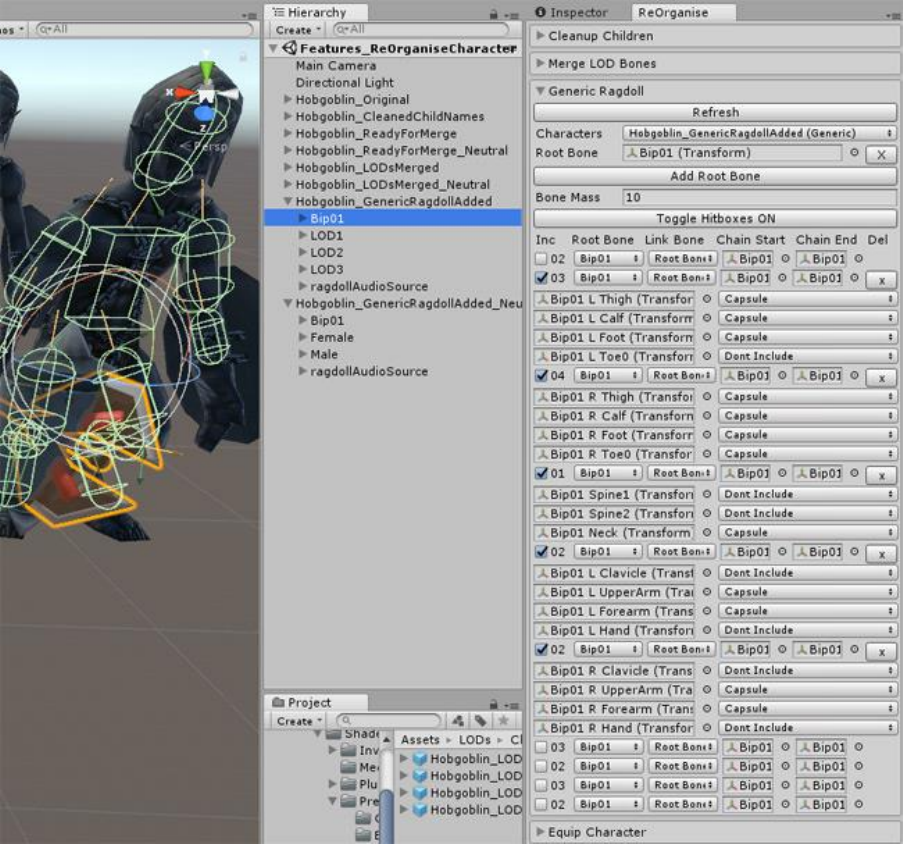This screenshot has width=903, height=844.
Task: Select the Hierarchy tab
Action: (x=316, y=13)
